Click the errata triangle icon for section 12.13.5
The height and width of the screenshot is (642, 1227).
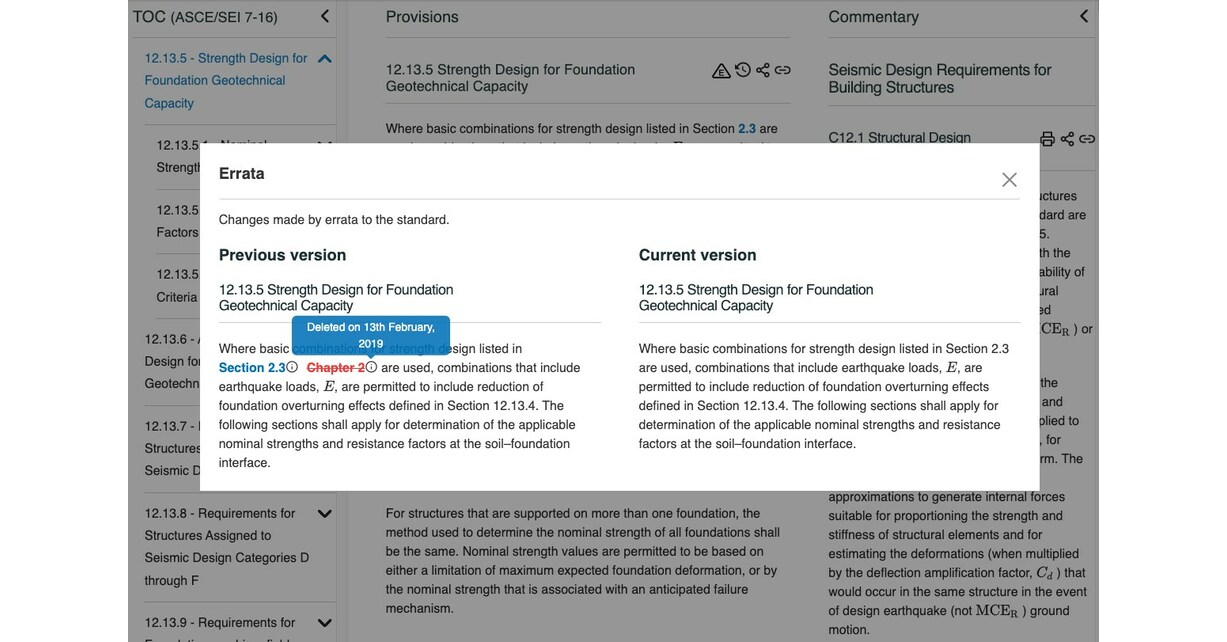click(721, 70)
